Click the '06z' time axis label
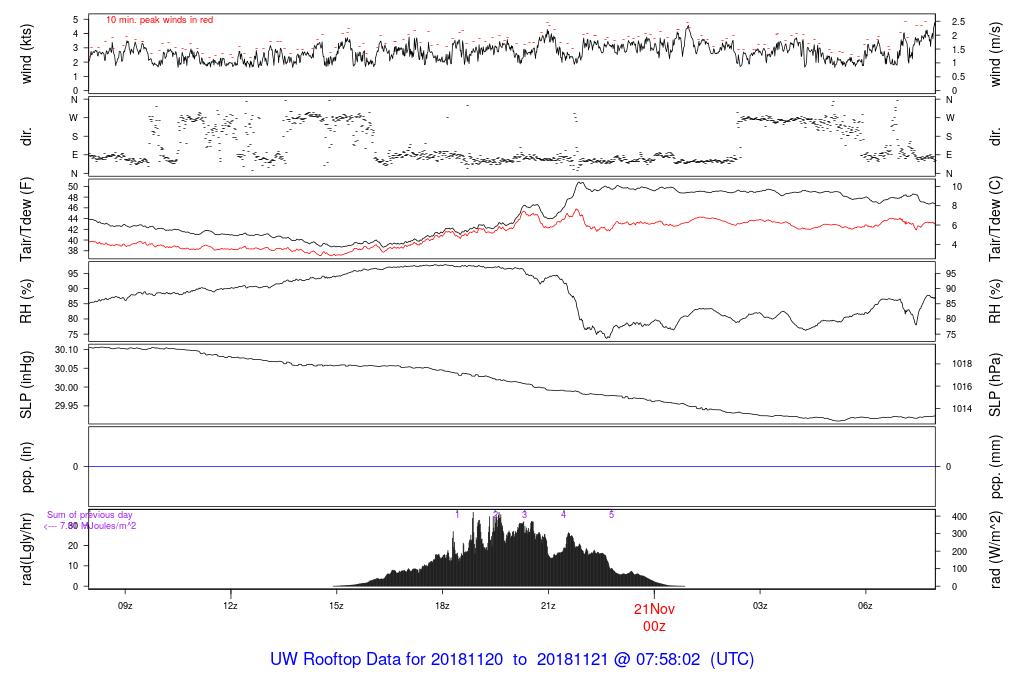 865,606
